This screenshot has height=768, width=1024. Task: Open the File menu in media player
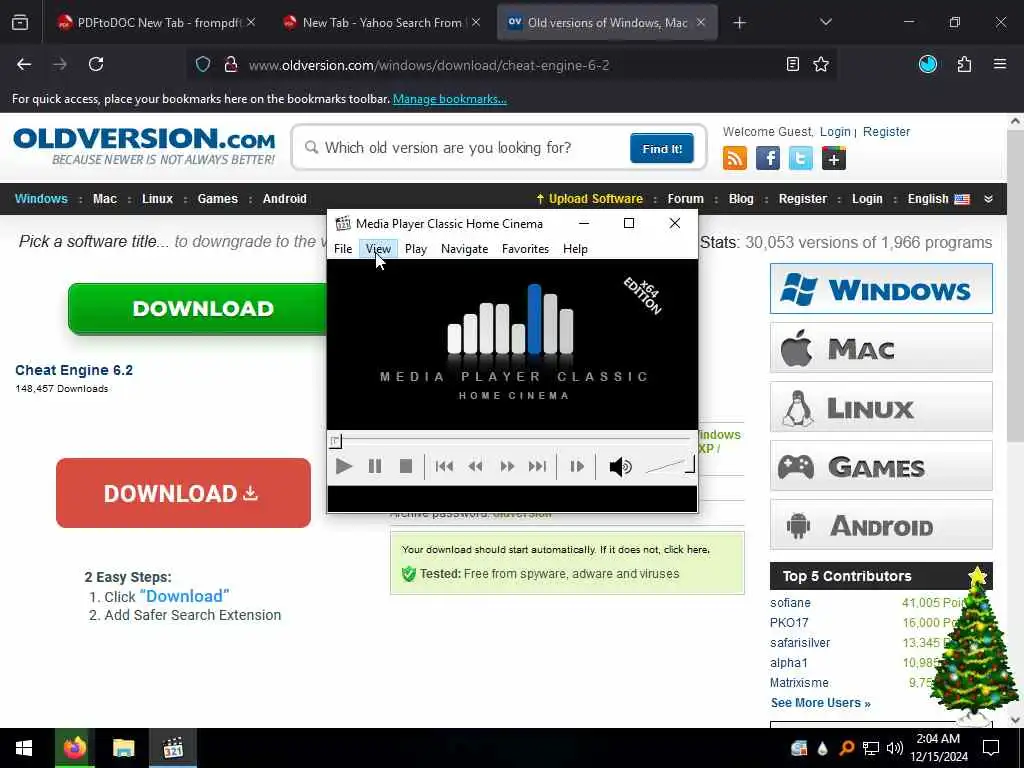(343, 249)
